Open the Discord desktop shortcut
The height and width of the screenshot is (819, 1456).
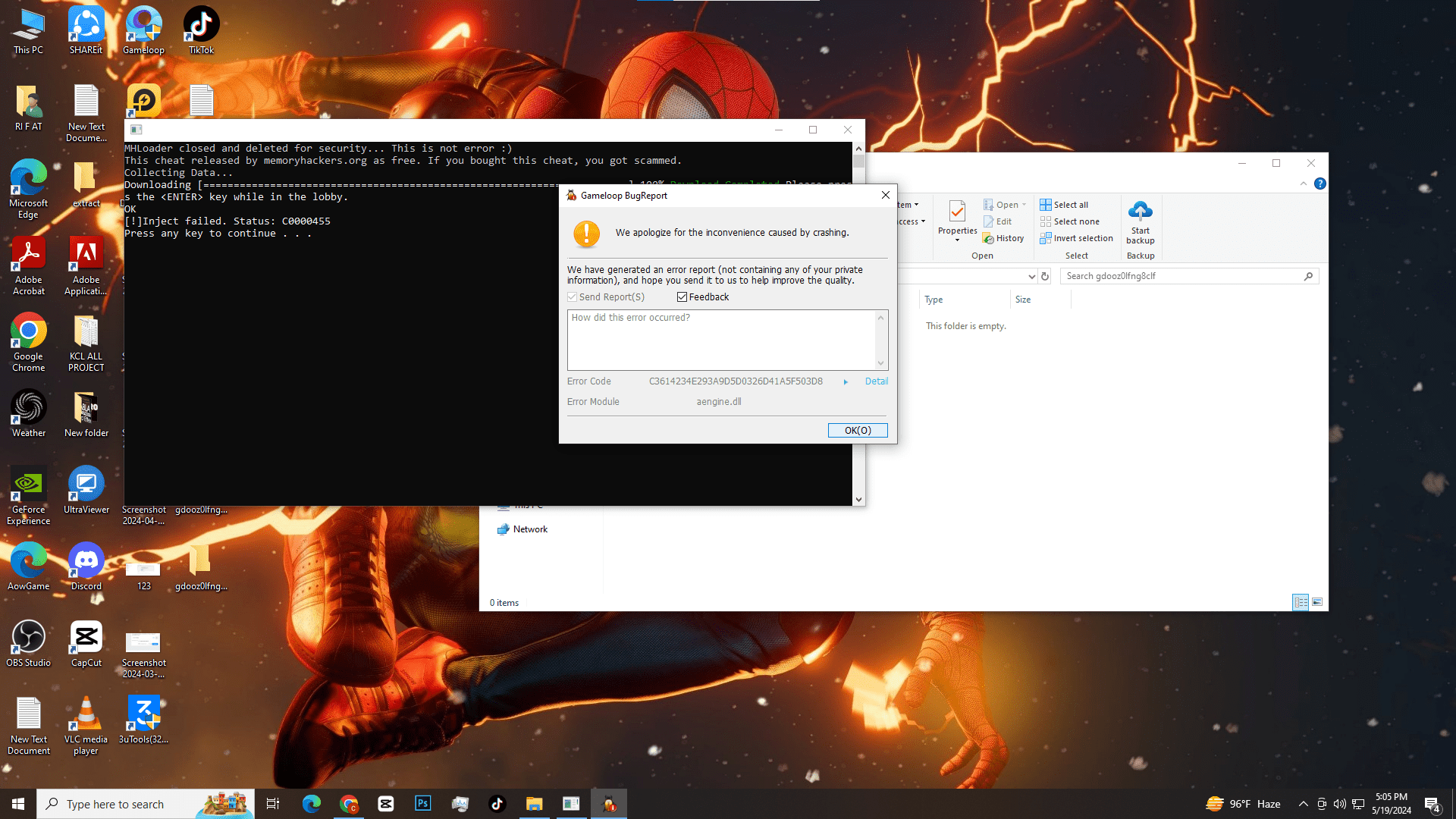(86, 566)
